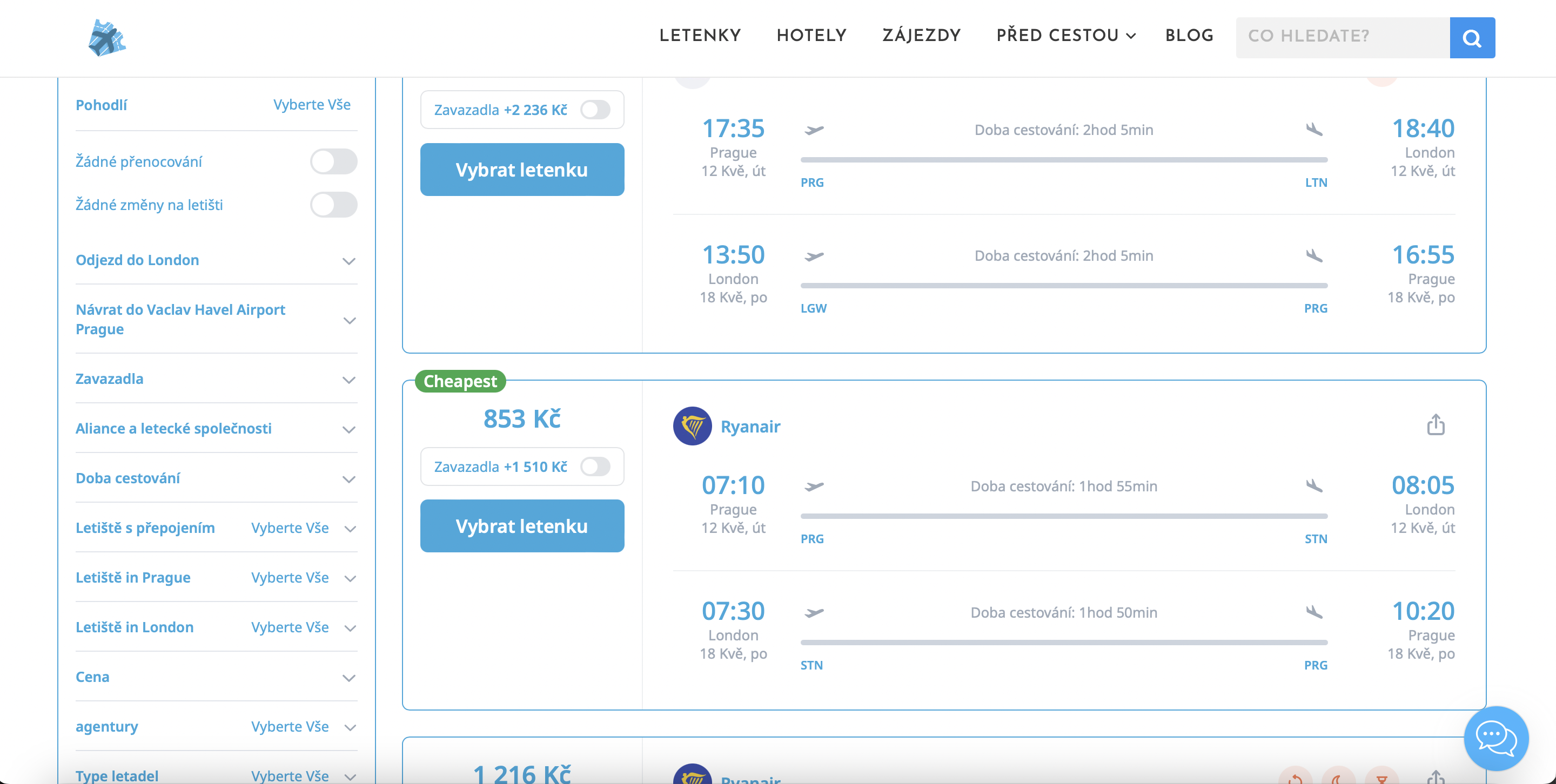Click Vyberte Vše next to Pohodlí
Viewport: 1556px width, 784px height.
coord(312,104)
